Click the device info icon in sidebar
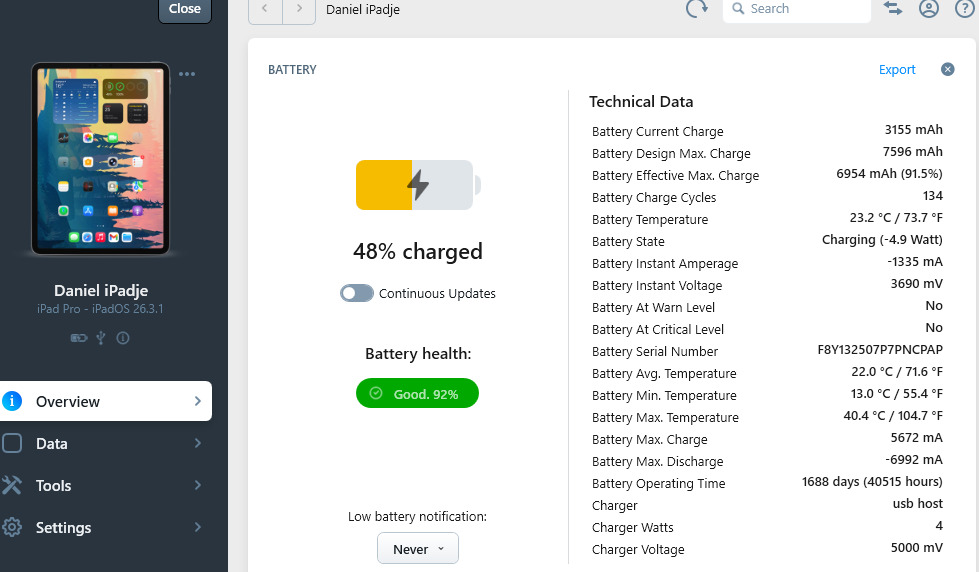979x572 pixels. click(123, 338)
